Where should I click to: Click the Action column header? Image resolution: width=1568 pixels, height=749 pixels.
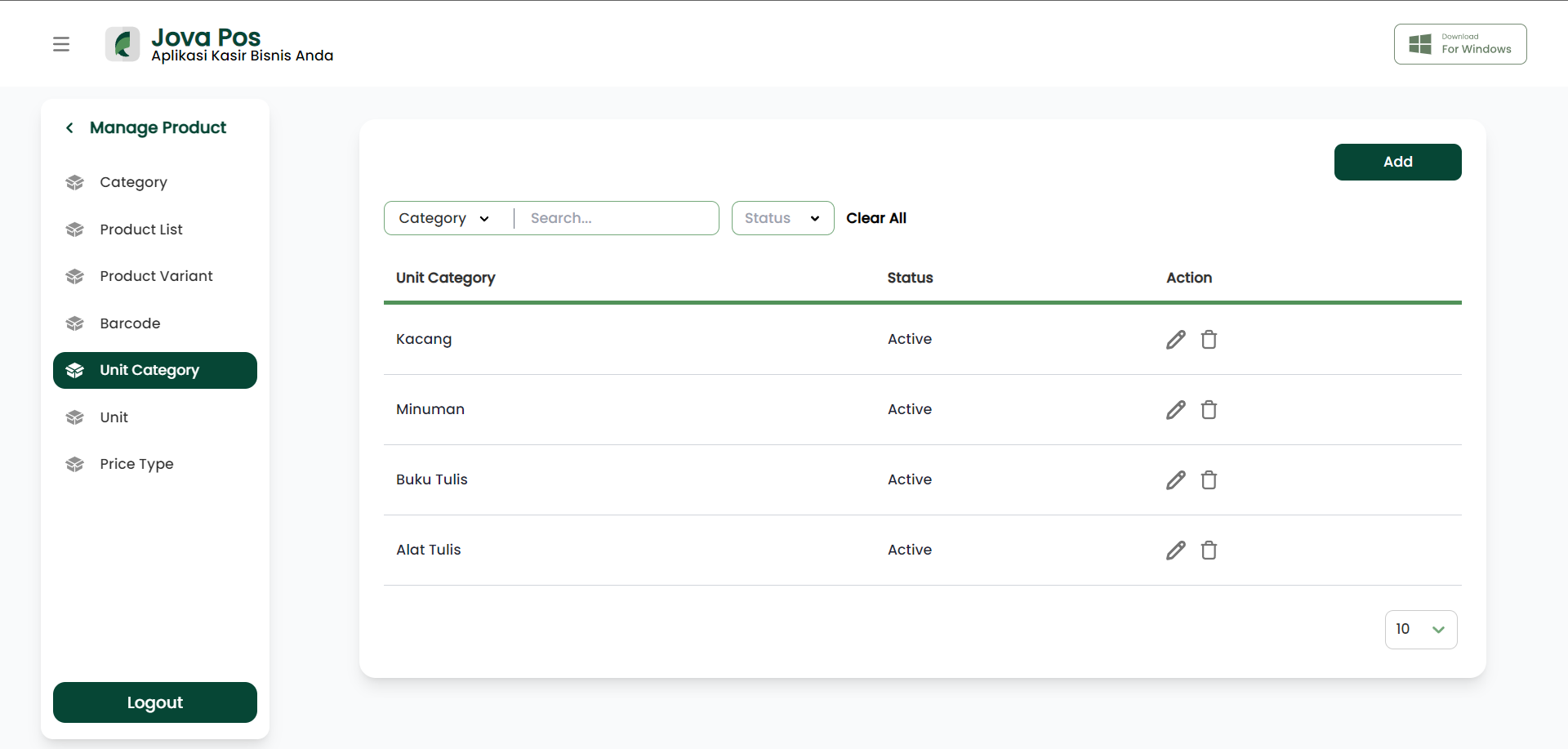[x=1189, y=278]
